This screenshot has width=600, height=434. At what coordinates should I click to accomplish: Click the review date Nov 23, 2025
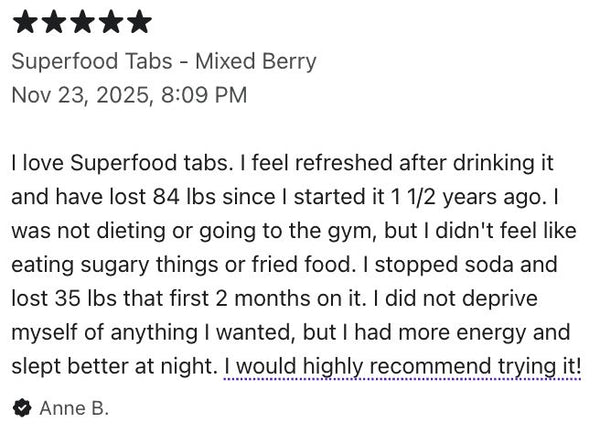82,96
